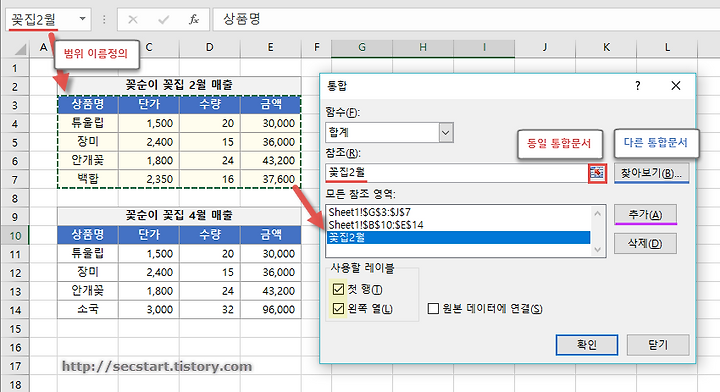This screenshot has width=720, height=392.
Task: Click the 금액 header cell in row 10
Action: [x=270, y=235]
